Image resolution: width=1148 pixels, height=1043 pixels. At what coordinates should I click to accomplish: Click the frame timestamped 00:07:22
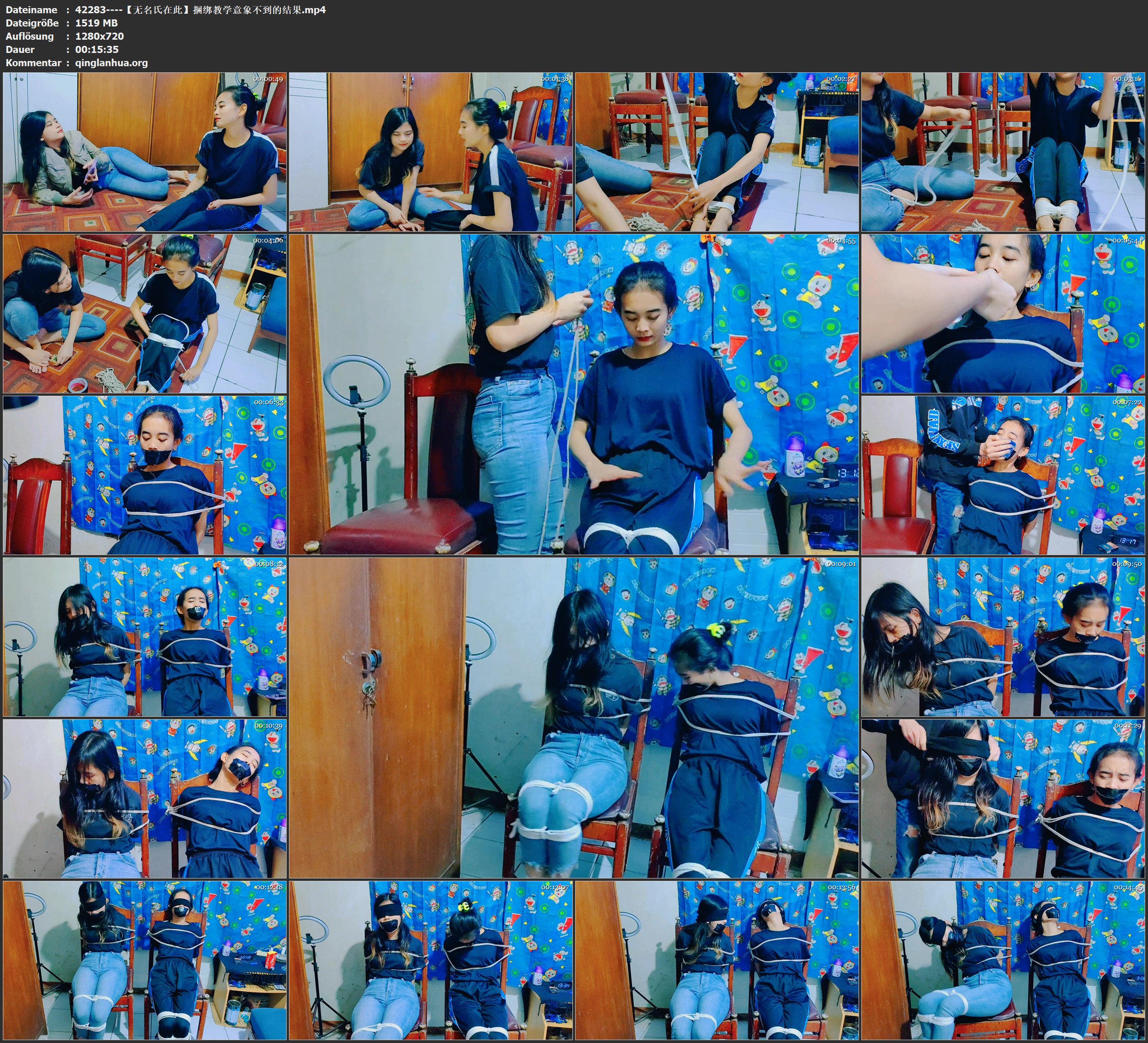[x=1003, y=475]
